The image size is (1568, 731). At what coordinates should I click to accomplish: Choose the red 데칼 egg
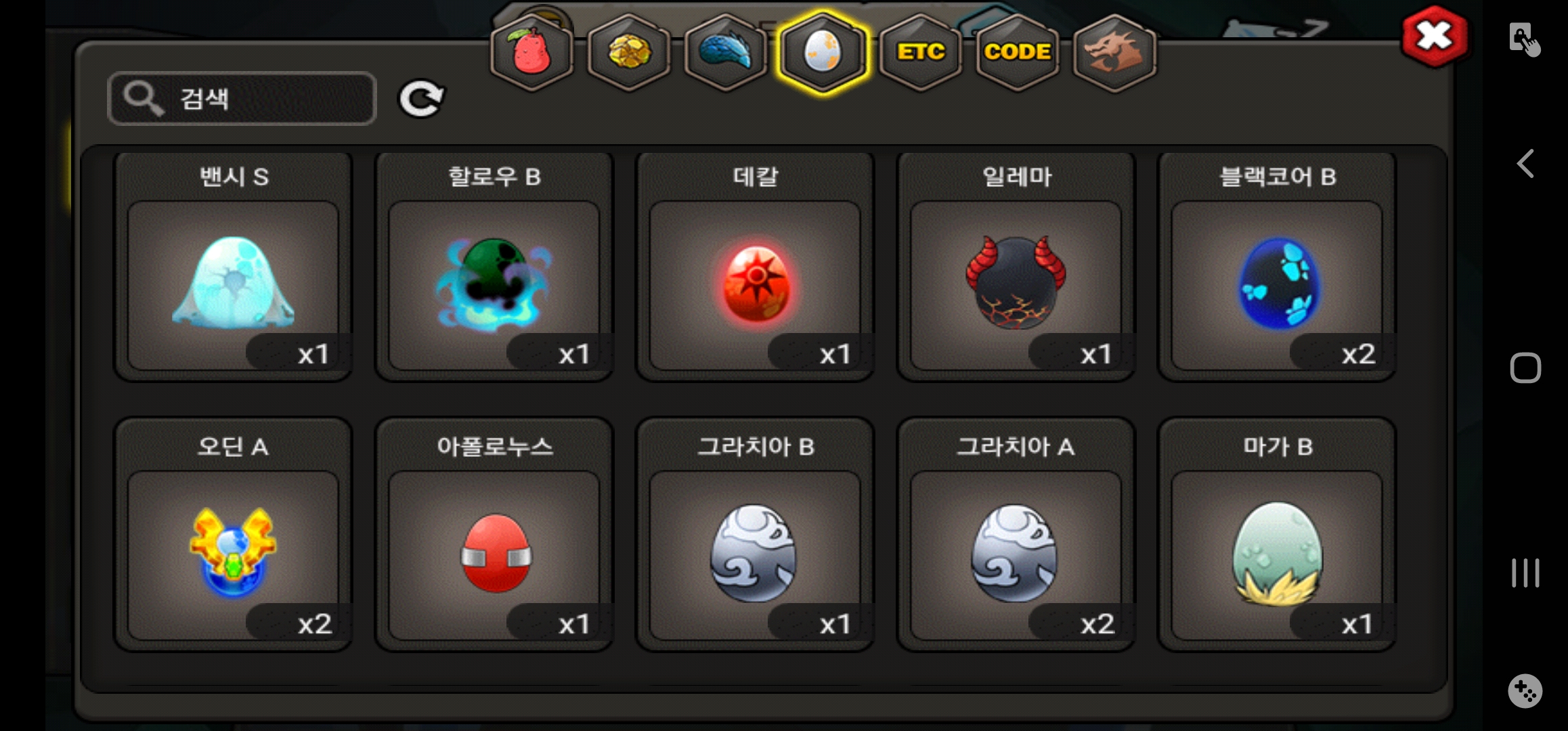coord(756,267)
